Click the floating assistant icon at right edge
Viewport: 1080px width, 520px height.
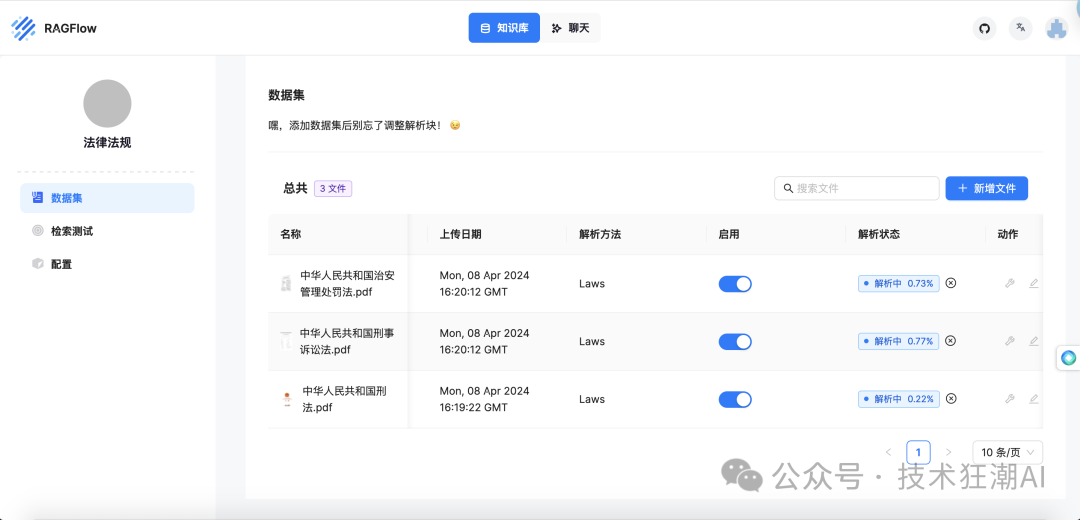point(1068,357)
